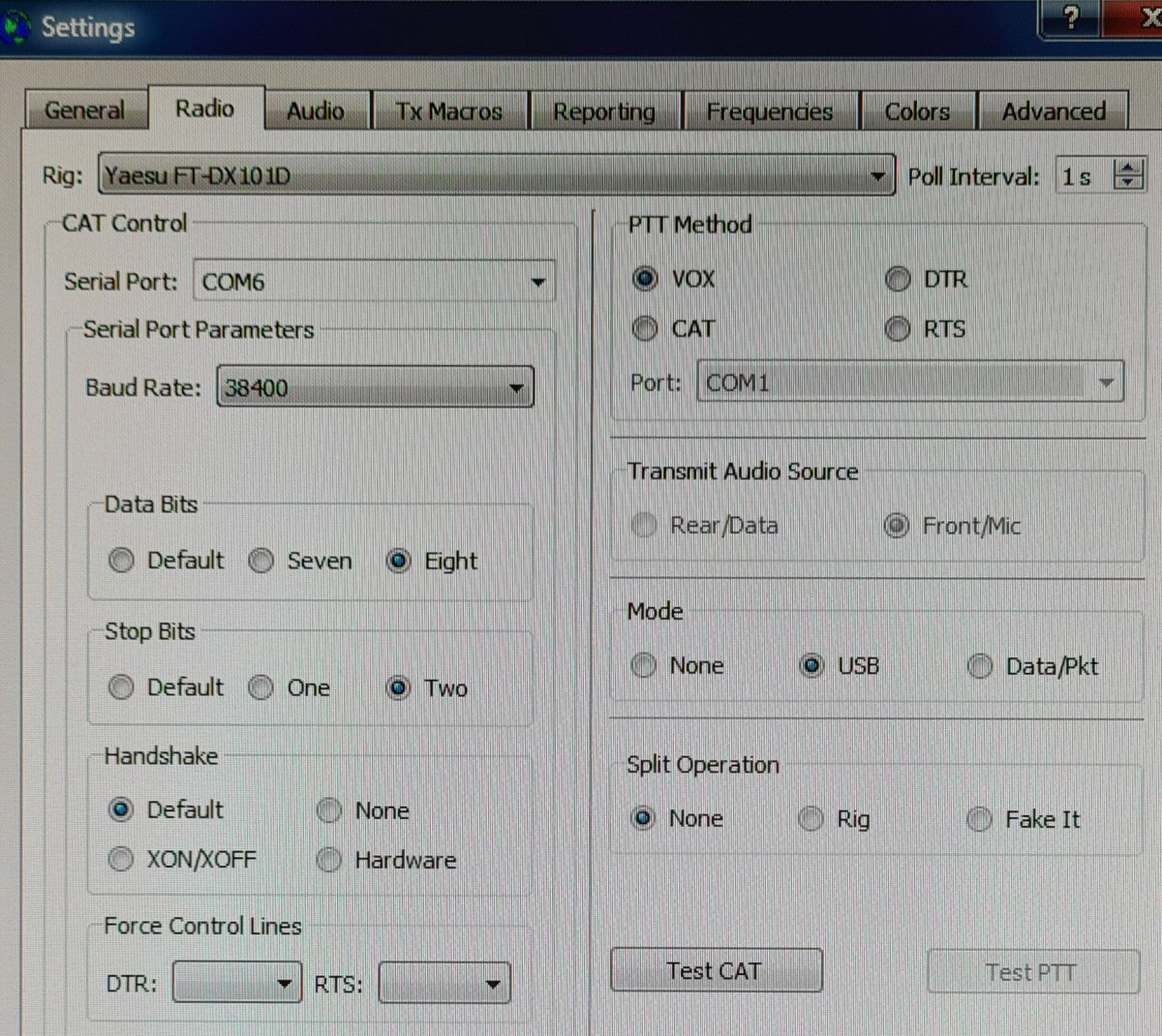This screenshot has height=1036, width=1162.
Task: Expand the Rig dropdown showing Yaesu FT-DX101D
Action: (x=496, y=175)
